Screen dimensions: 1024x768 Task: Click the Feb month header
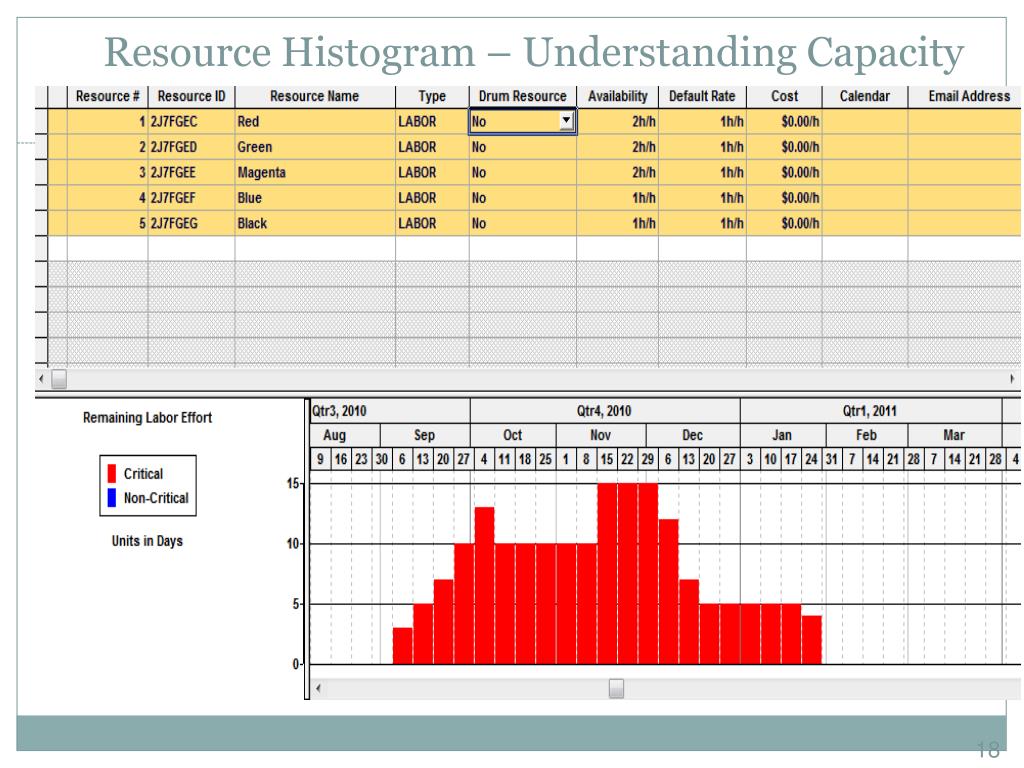[867, 435]
